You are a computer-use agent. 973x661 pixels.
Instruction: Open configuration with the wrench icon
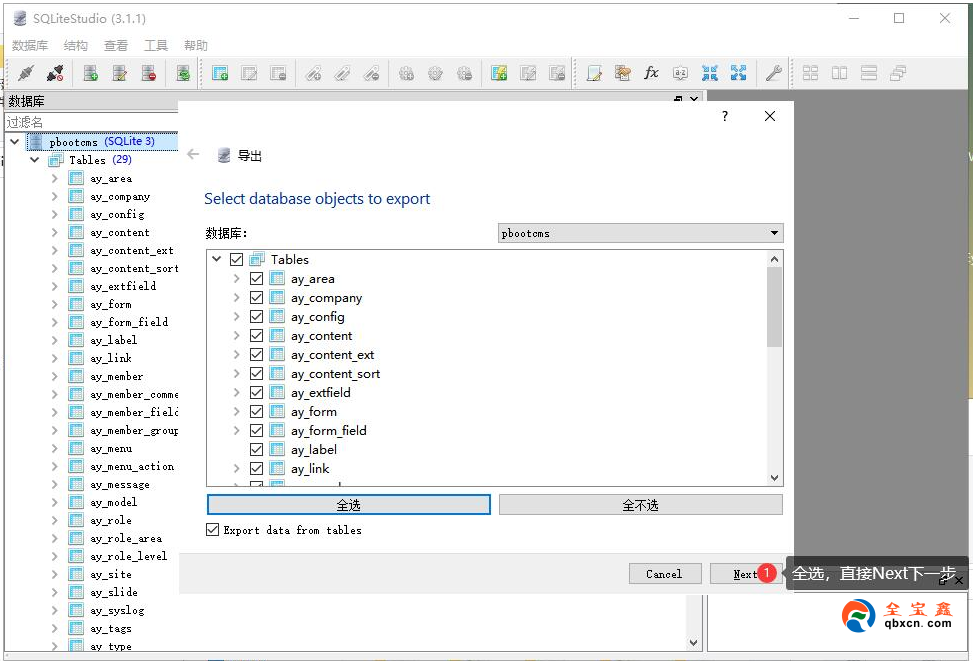[x=773, y=73]
